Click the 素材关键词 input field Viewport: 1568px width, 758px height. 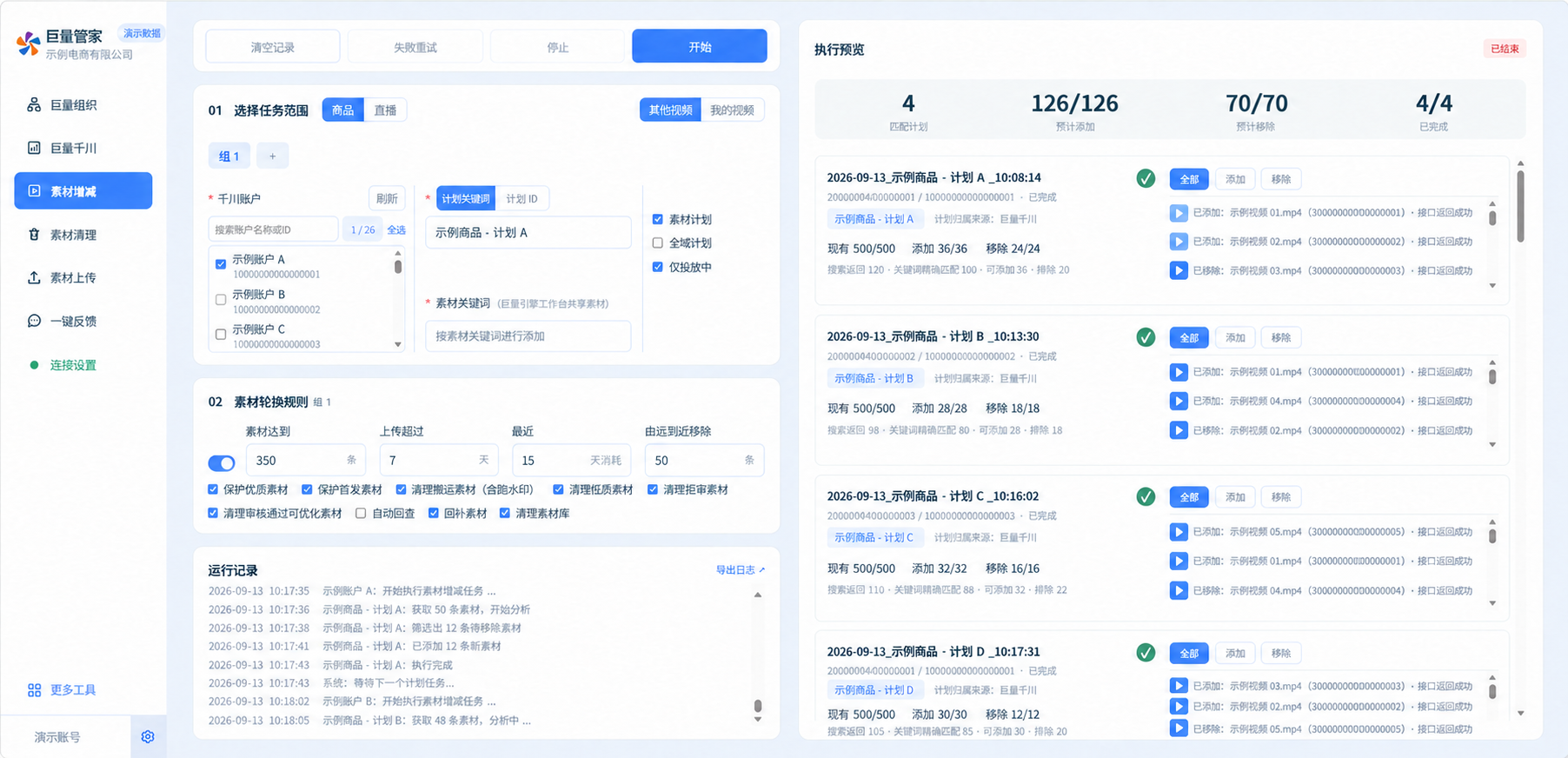click(x=528, y=336)
